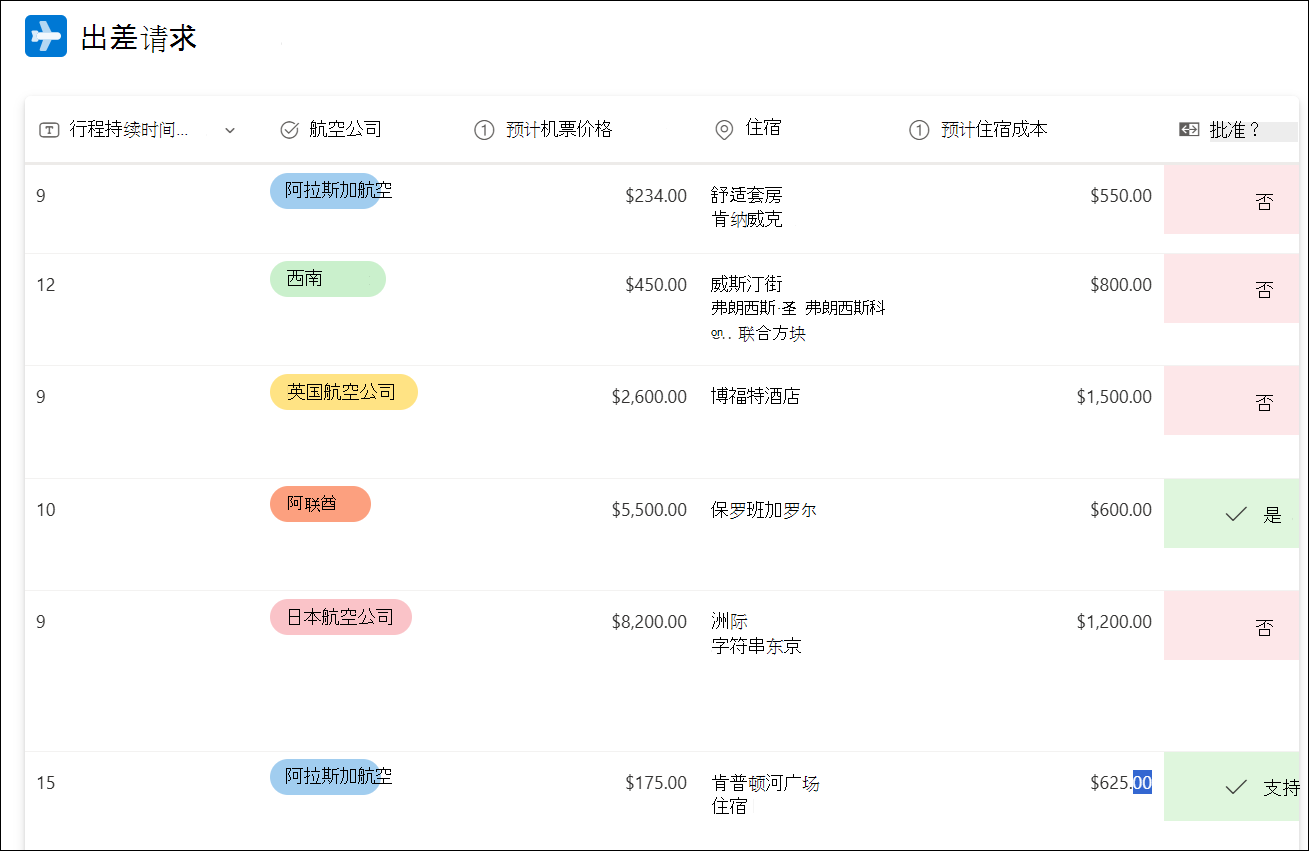
Task: Click trip duration value 10
Action: (x=46, y=510)
